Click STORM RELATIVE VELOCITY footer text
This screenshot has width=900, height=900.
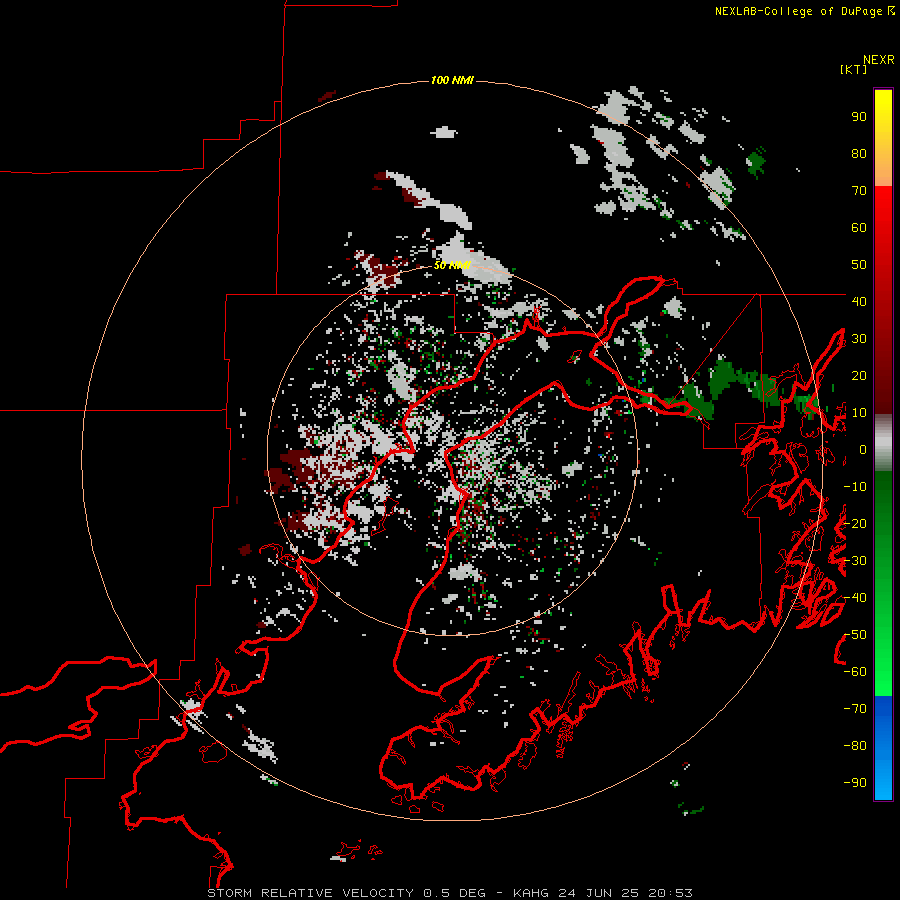coord(311,893)
